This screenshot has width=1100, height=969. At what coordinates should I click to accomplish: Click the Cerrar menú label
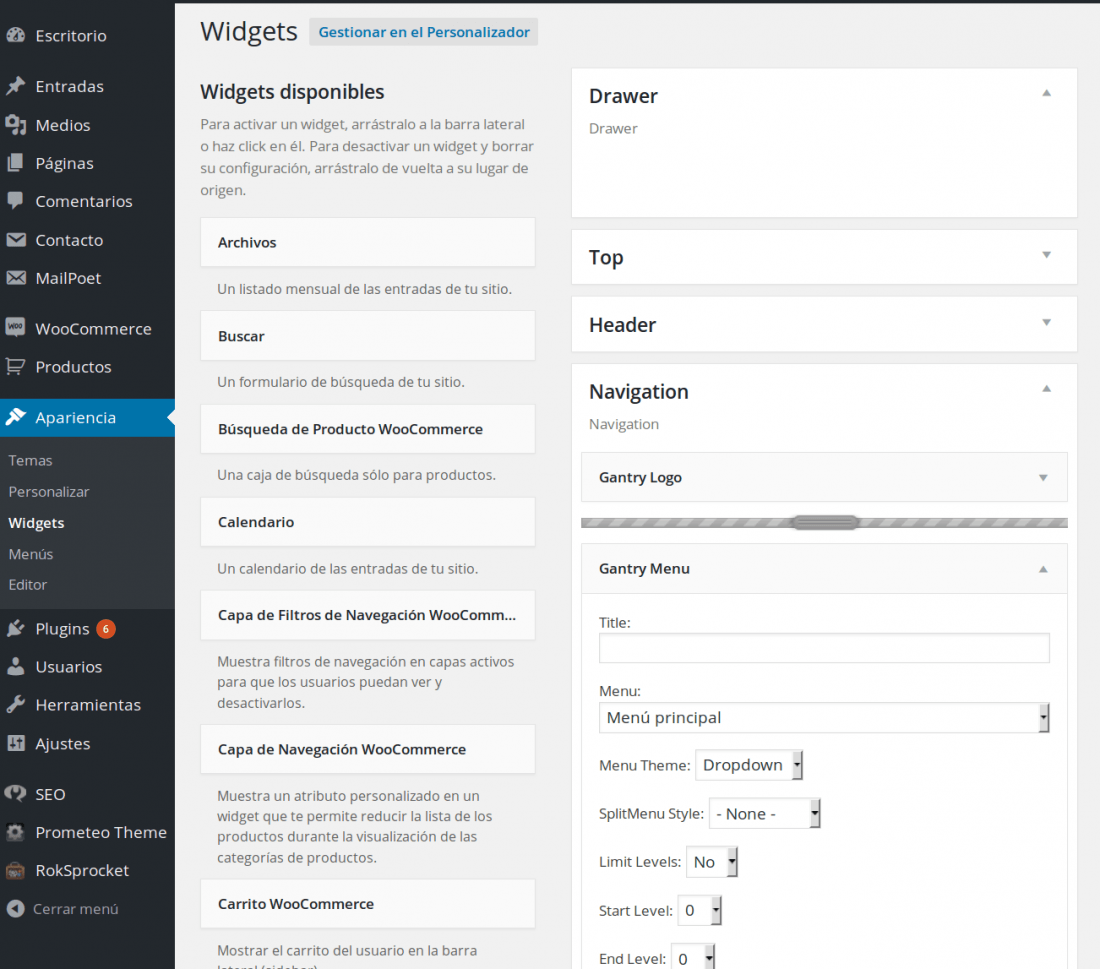(76, 909)
